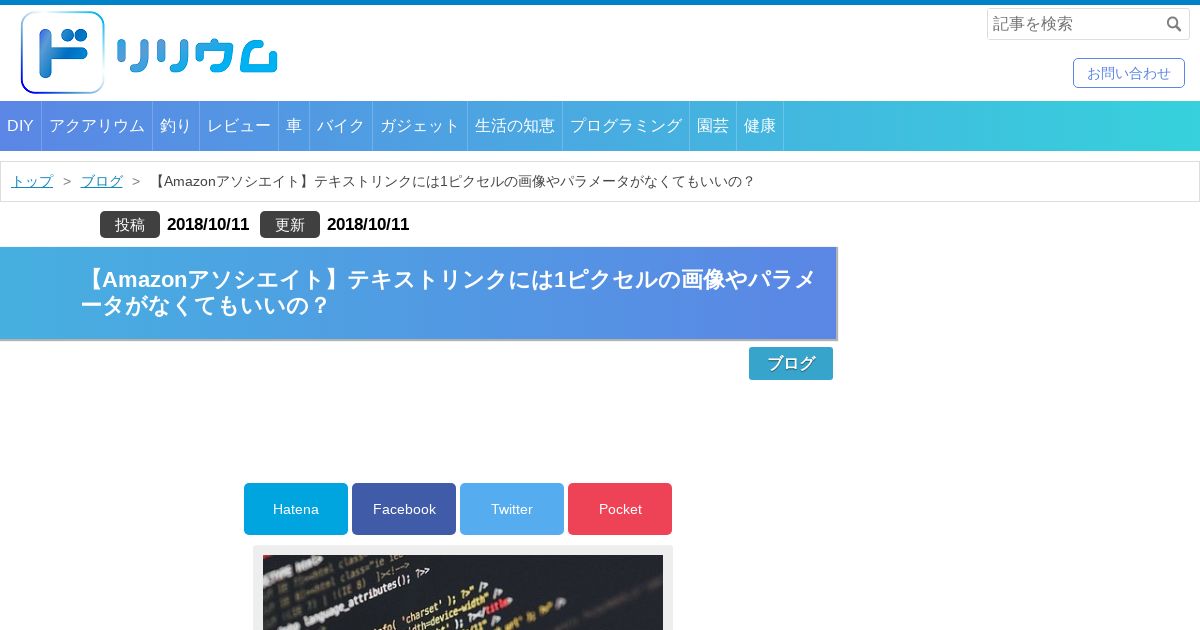Share the article on Hatena
This screenshot has width=1200, height=630.
(296, 509)
